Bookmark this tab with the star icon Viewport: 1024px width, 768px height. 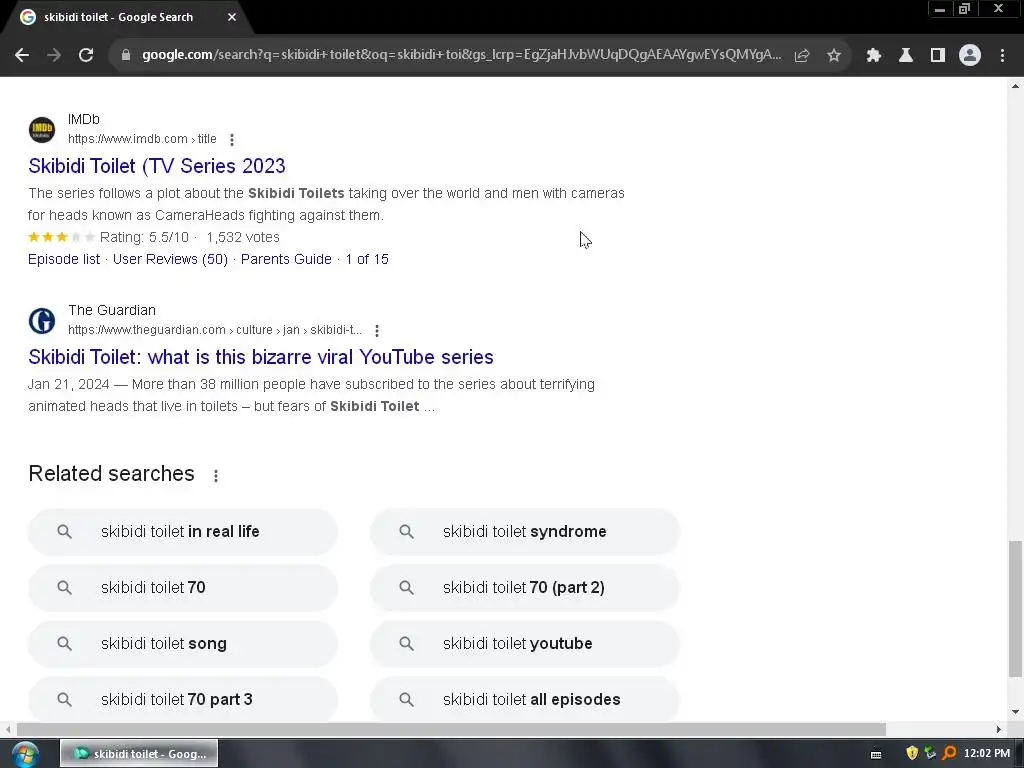coord(834,56)
